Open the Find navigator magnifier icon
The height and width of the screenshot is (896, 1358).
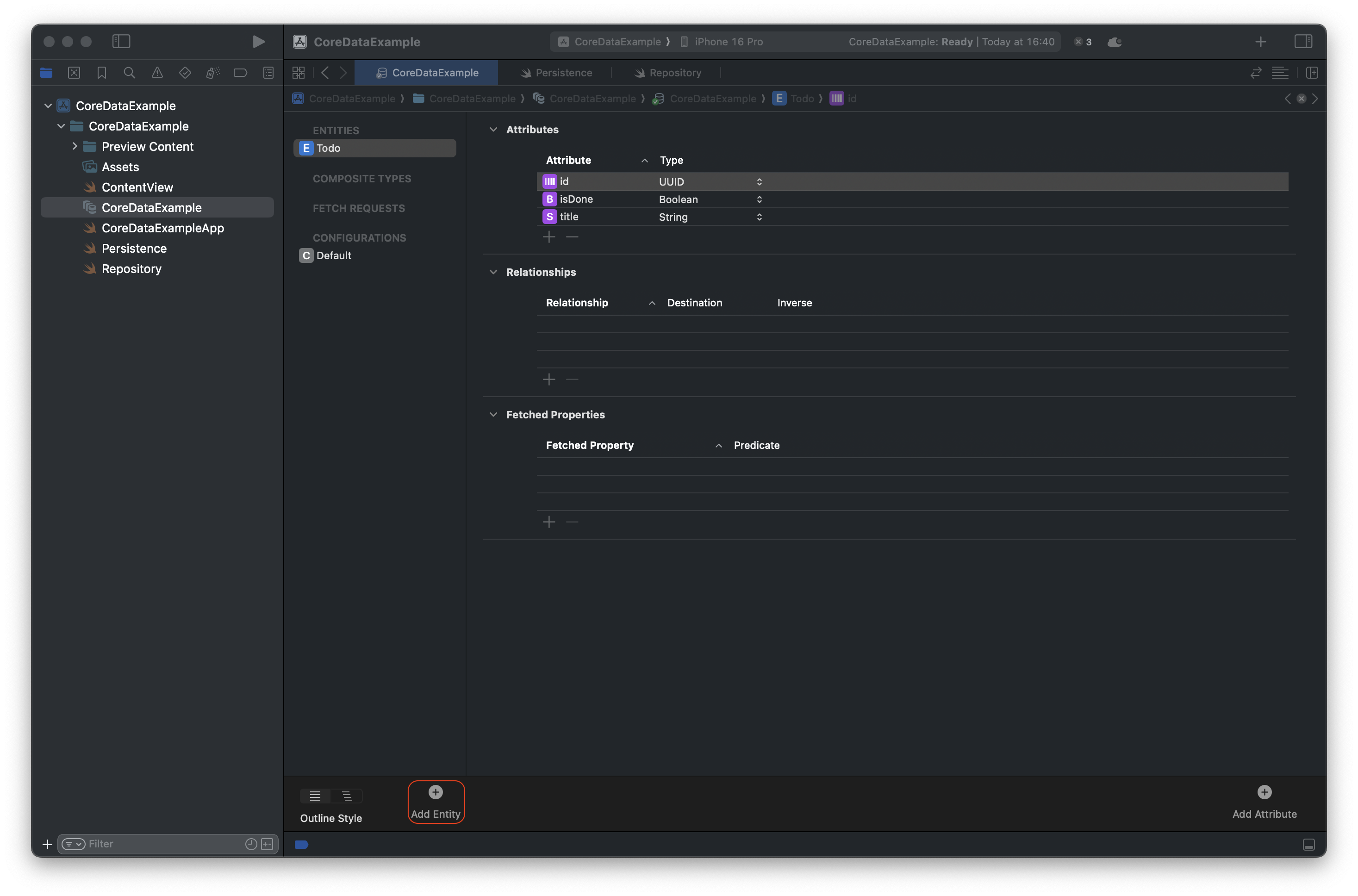tap(130, 73)
